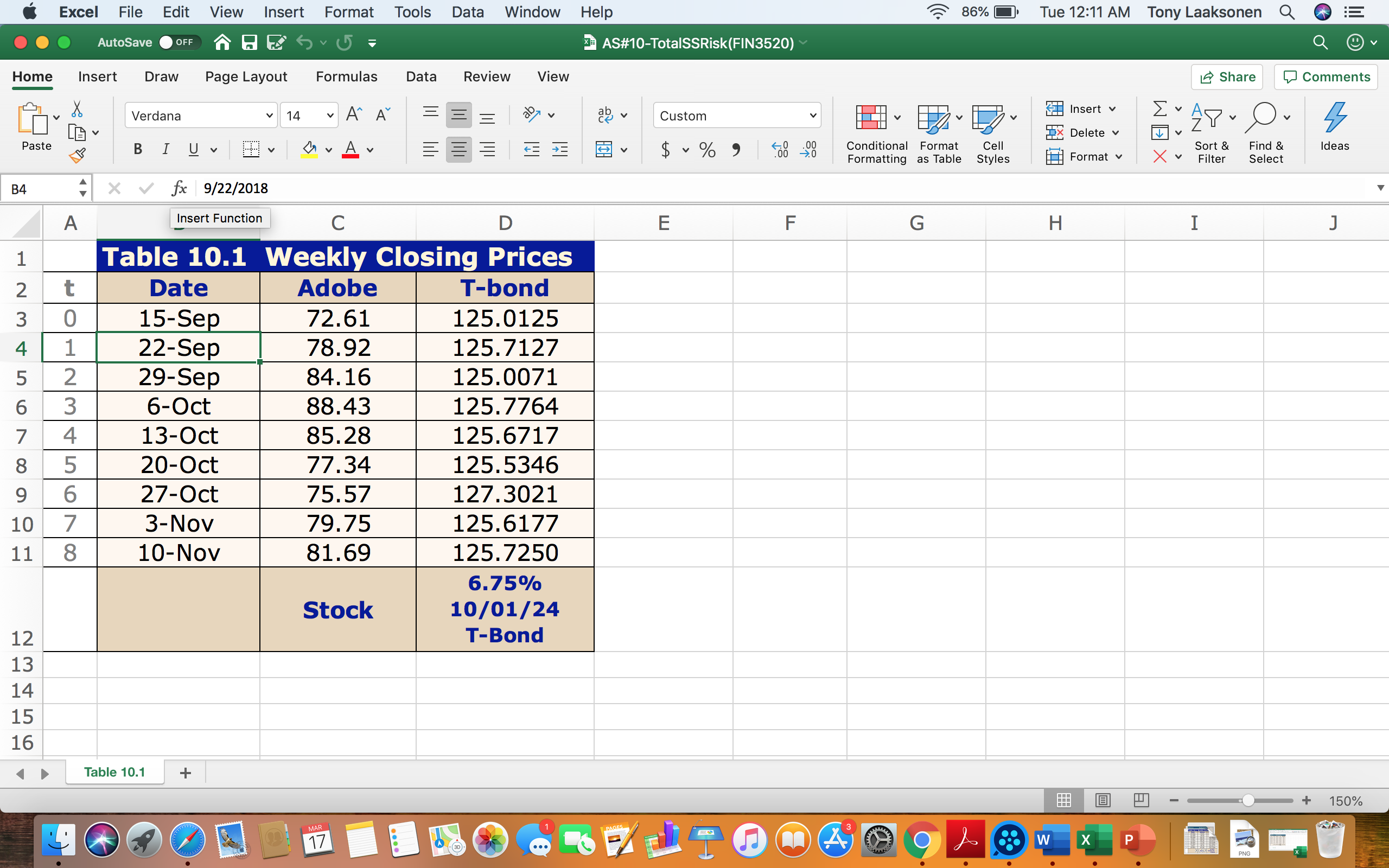Center align the cell contents
The height and width of the screenshot is (868, 1389).
coord(458,149)
